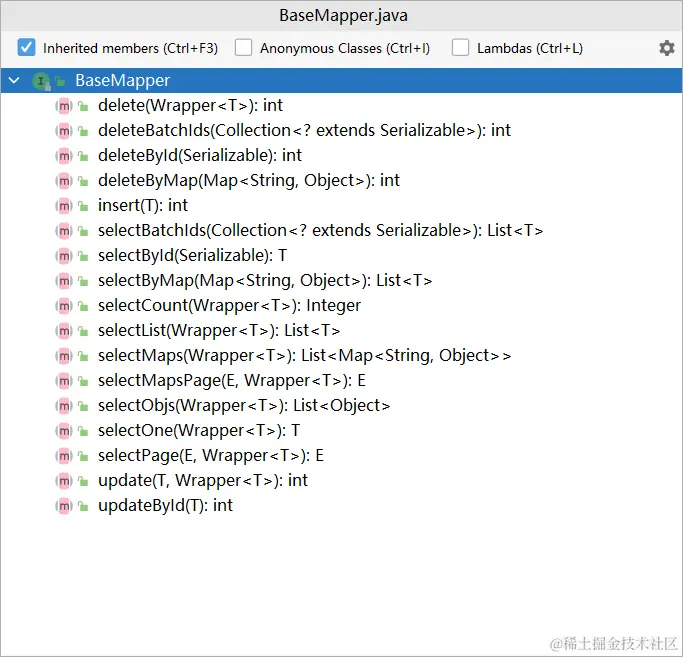Screen dimensions: 683x657
Task: Click method icon beside insert(T)
Action: [64, 206]
